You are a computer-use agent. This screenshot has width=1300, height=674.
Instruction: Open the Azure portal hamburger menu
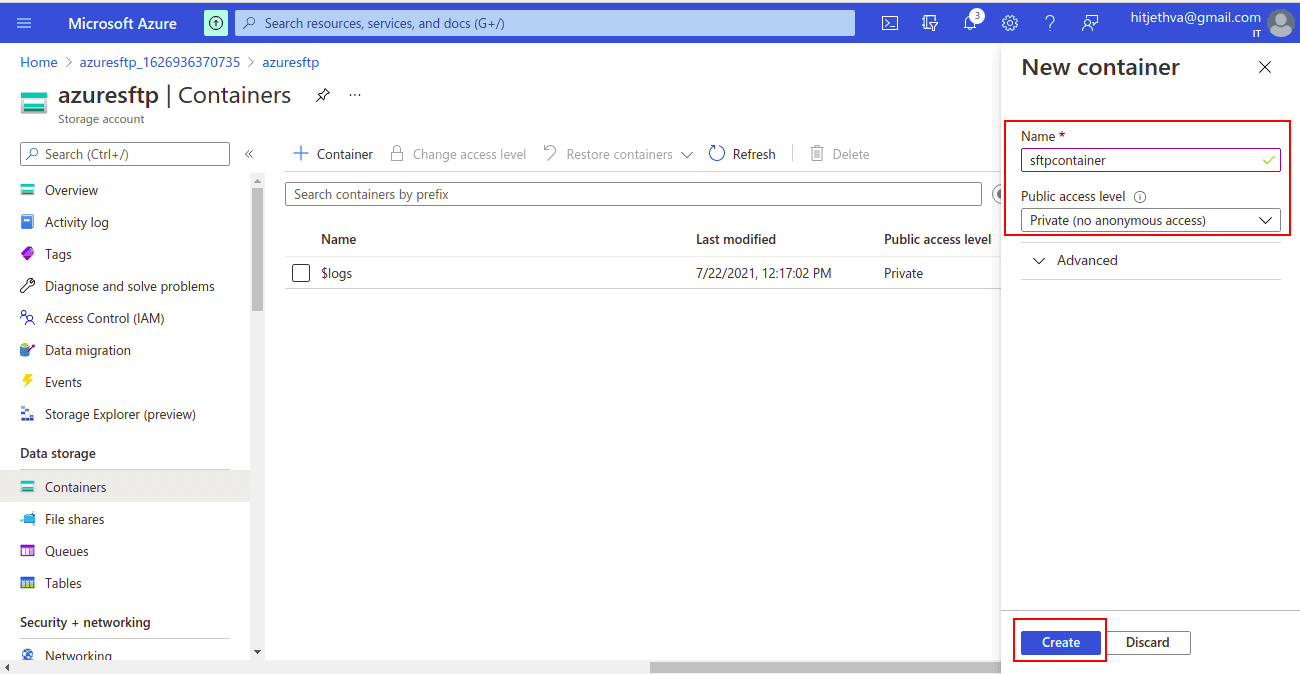(24, 23)
